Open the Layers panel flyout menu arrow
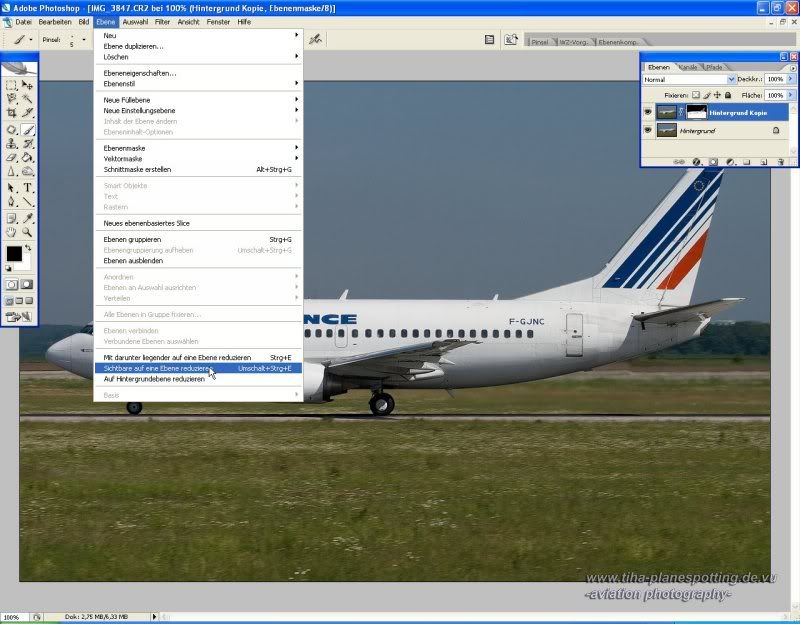 [x=793, y=68]
